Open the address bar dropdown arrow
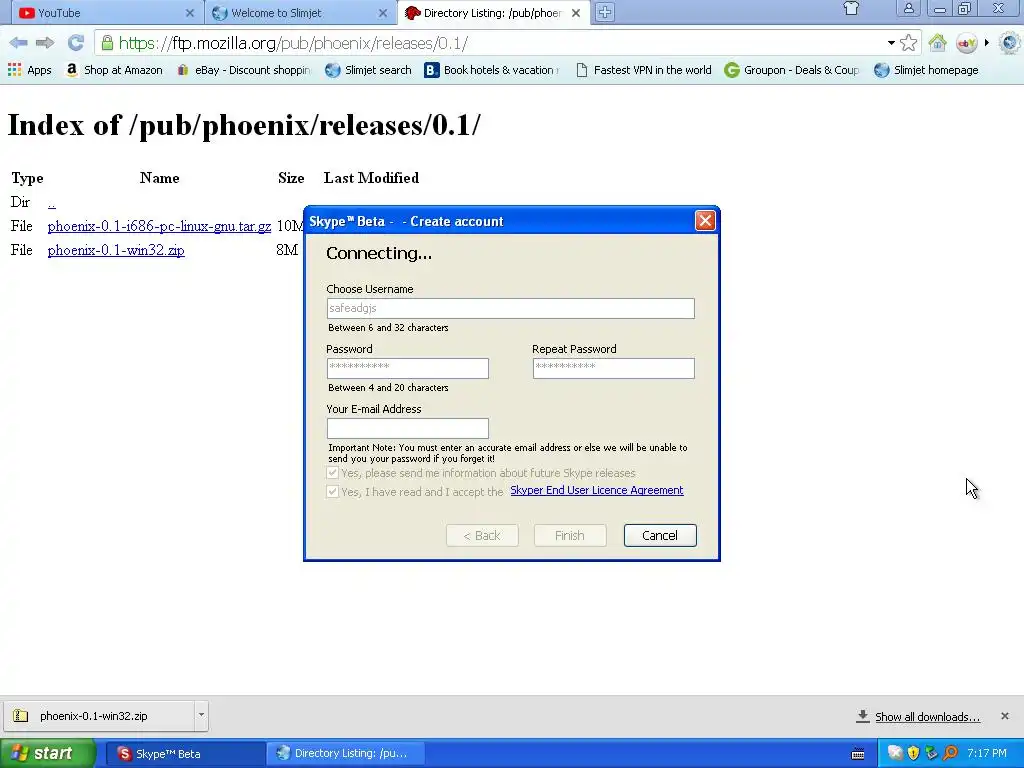This screenshot has height=768, width=1024. pyautogui.click(x=891, y=43)
